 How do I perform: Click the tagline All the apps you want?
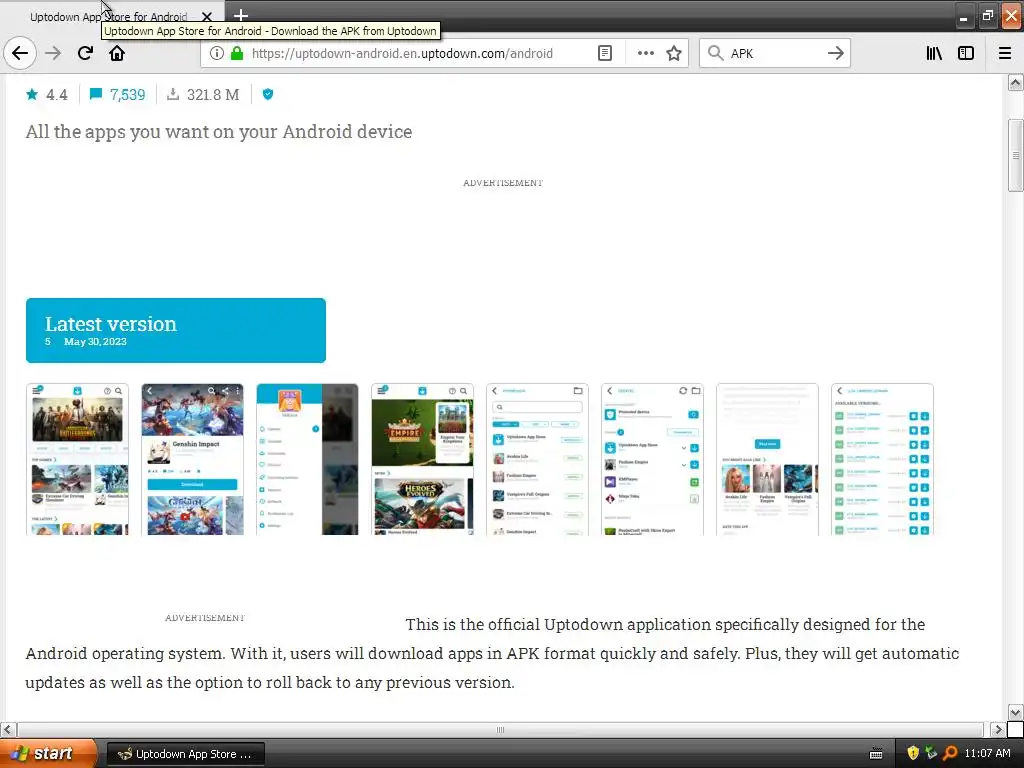219,132
